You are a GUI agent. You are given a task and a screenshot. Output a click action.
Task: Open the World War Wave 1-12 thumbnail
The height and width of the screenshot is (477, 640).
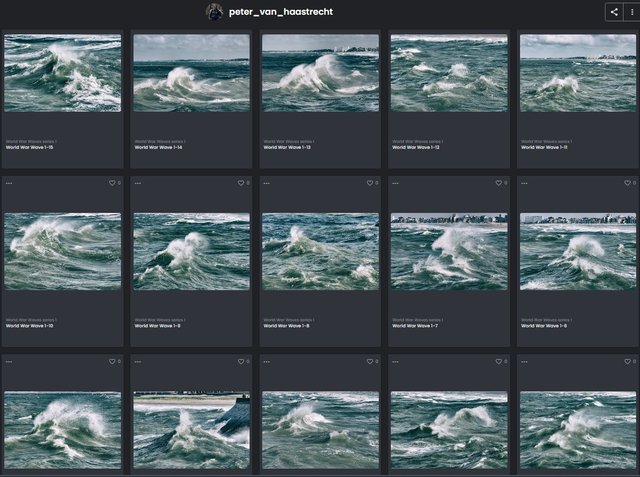pyautogui.click(x=449, y=73)
